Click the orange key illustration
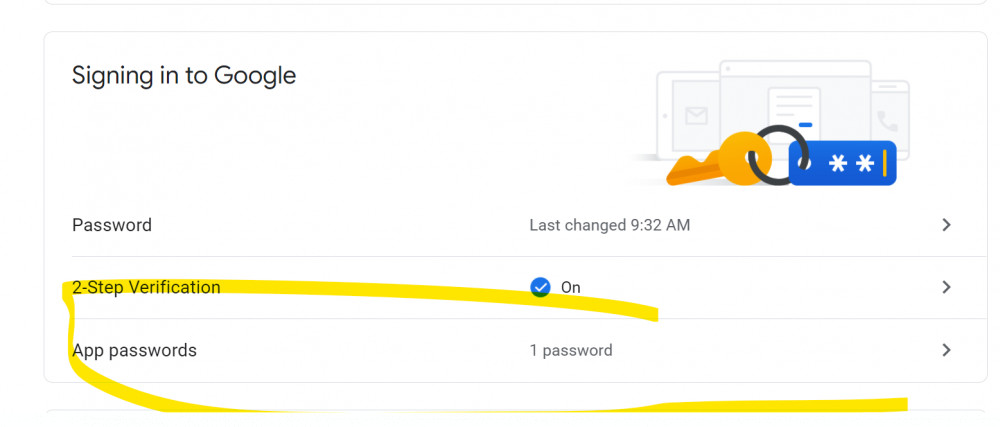This screenshot has width=1000, height=427. click(x=714, y=161)
